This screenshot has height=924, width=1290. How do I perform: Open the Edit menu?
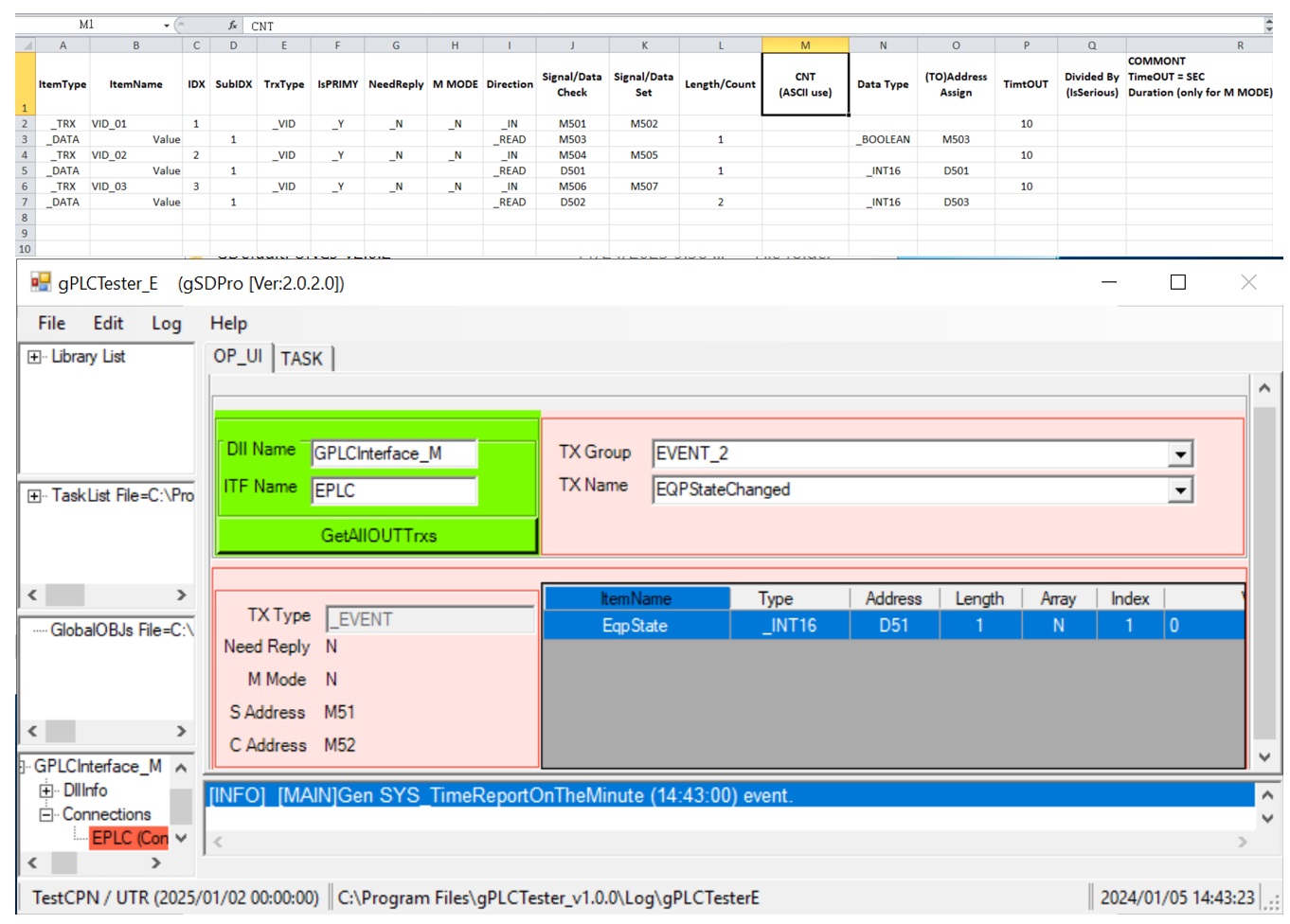[x=108, y=324]
